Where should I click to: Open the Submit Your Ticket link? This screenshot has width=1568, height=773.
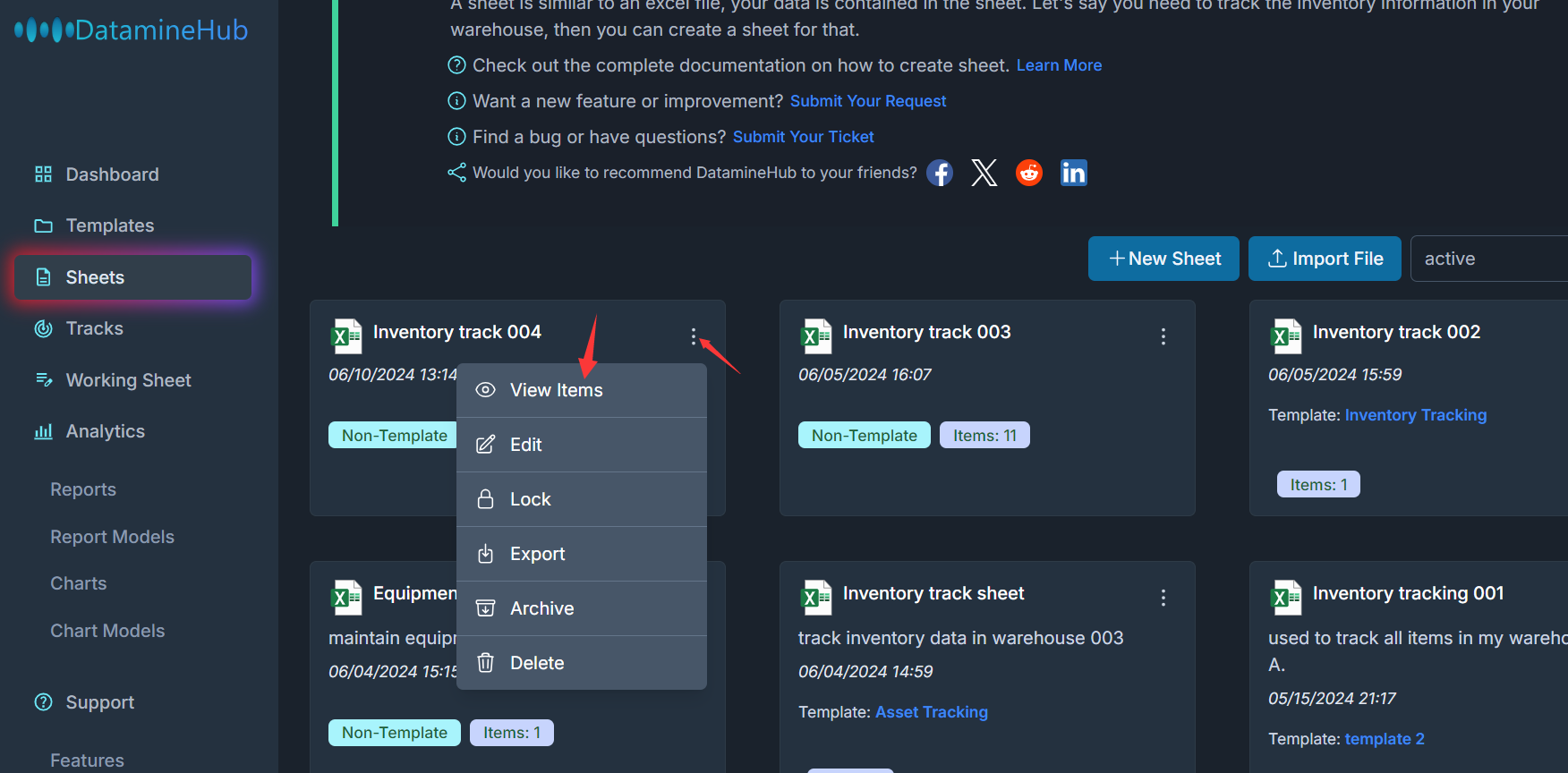click(804, 137)
